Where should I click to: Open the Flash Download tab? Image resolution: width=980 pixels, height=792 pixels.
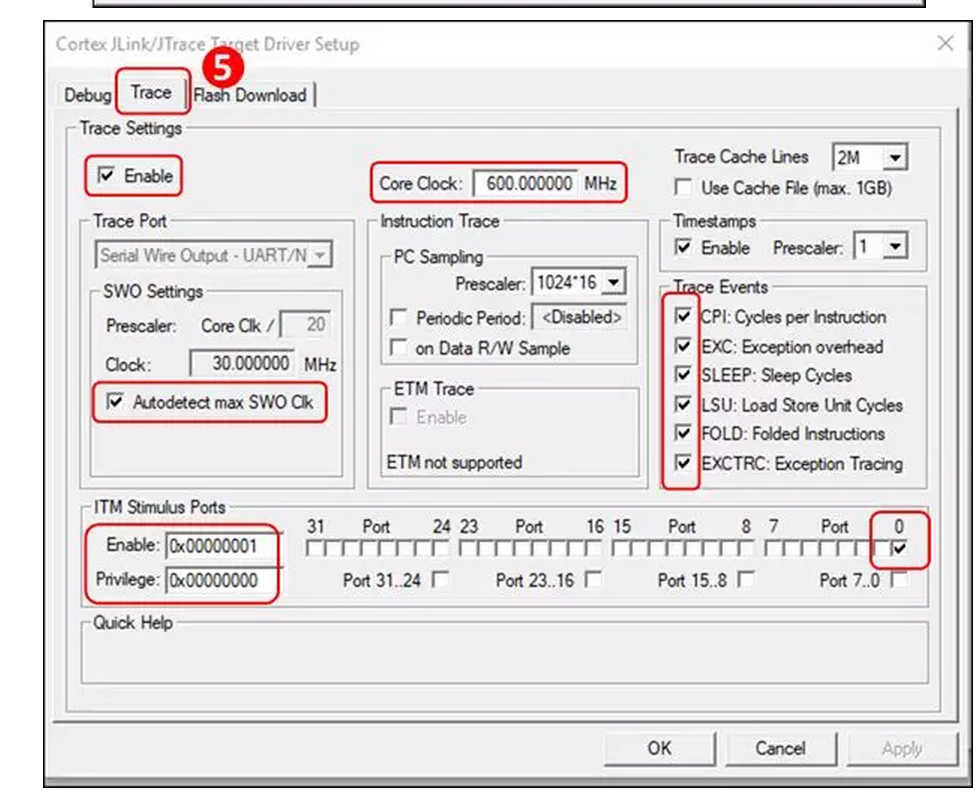(250, 95)
